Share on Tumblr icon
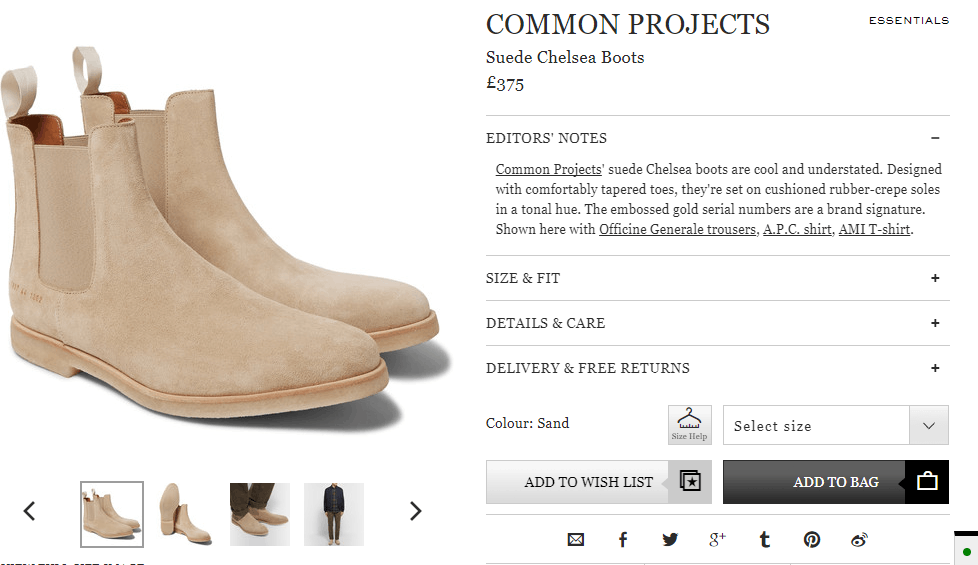Screen dimensions: 978x565 click(x=764, y=540)
